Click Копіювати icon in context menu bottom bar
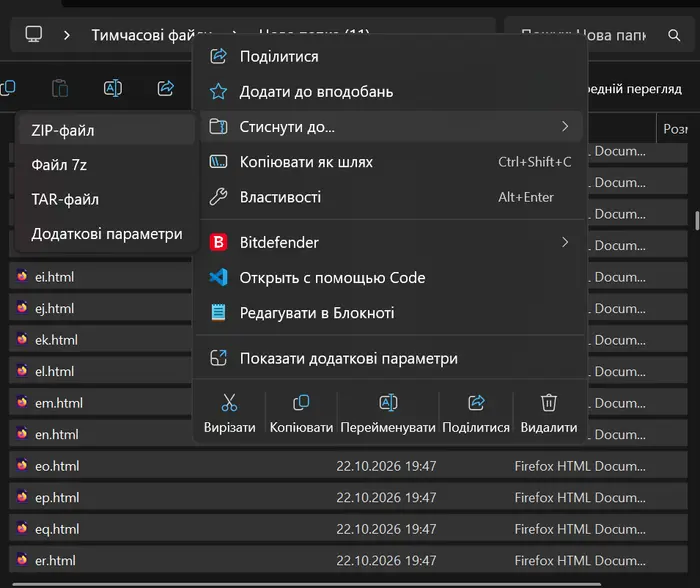700x588 pixels. 301,402
